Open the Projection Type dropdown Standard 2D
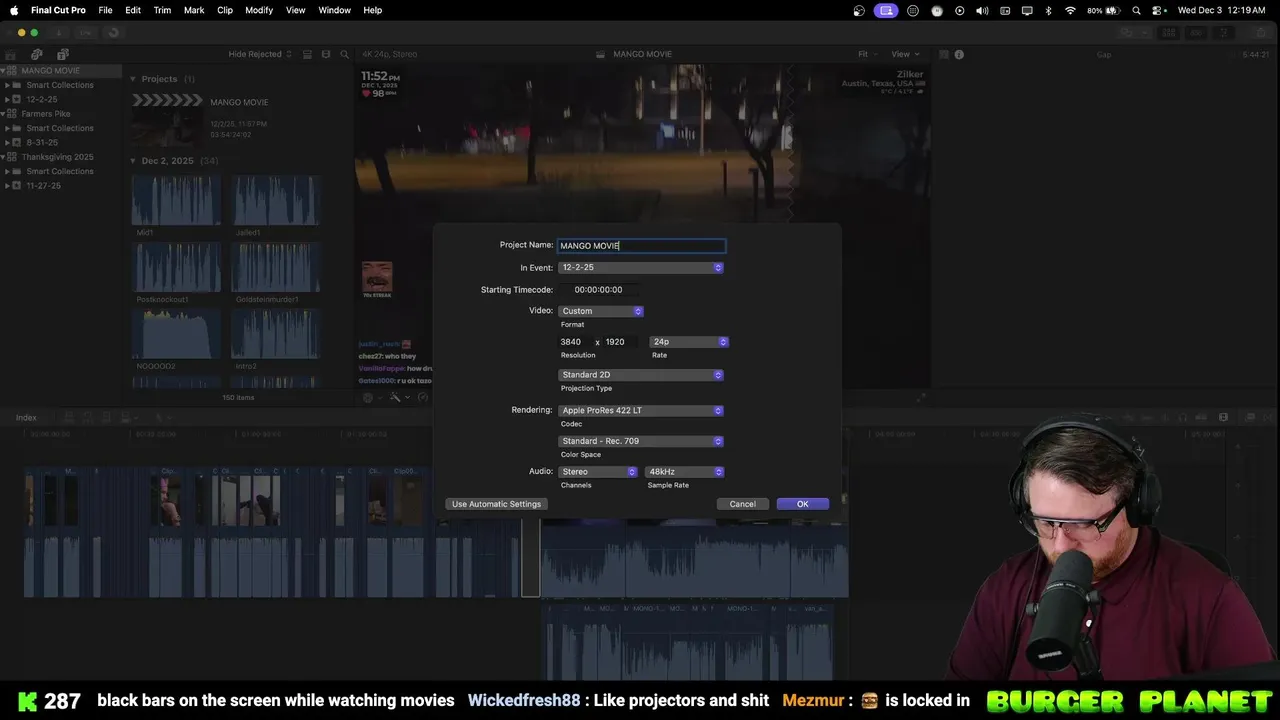Viewport: 1280px width, 720px height. tap(641, 375)
